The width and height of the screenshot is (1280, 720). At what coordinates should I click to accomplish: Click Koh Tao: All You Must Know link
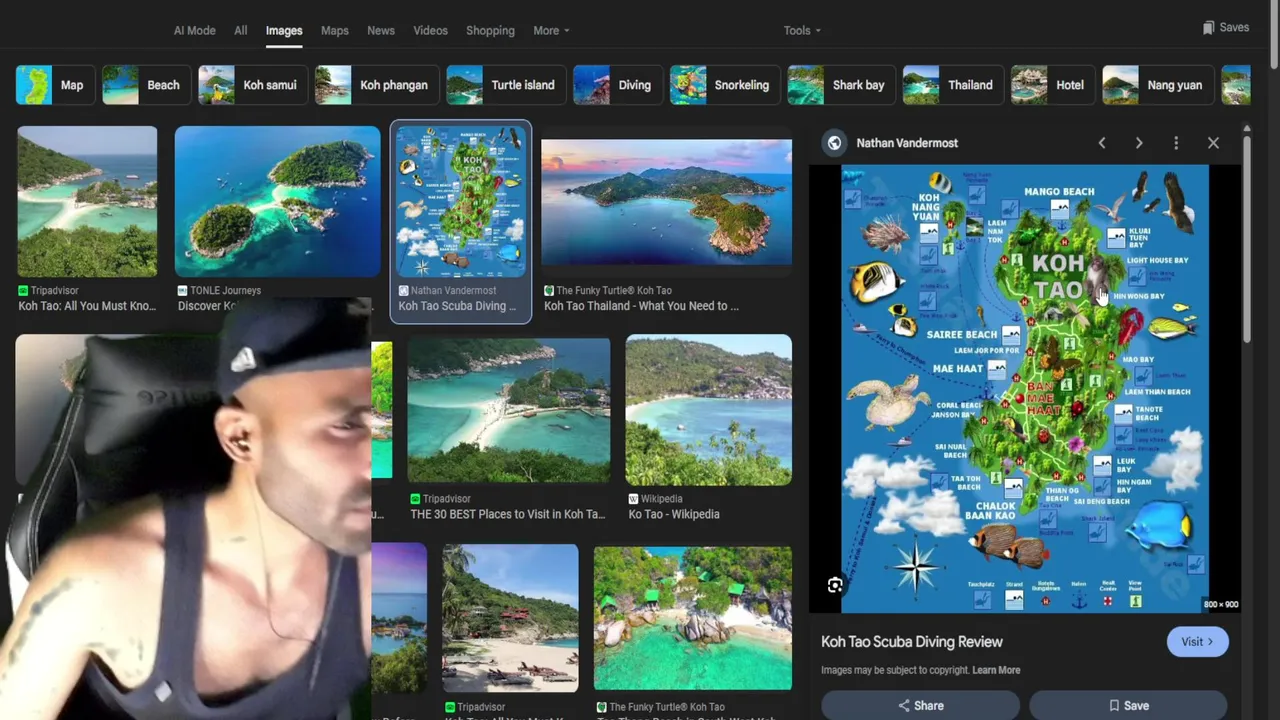pyautogui.click(x=87, y=306)
